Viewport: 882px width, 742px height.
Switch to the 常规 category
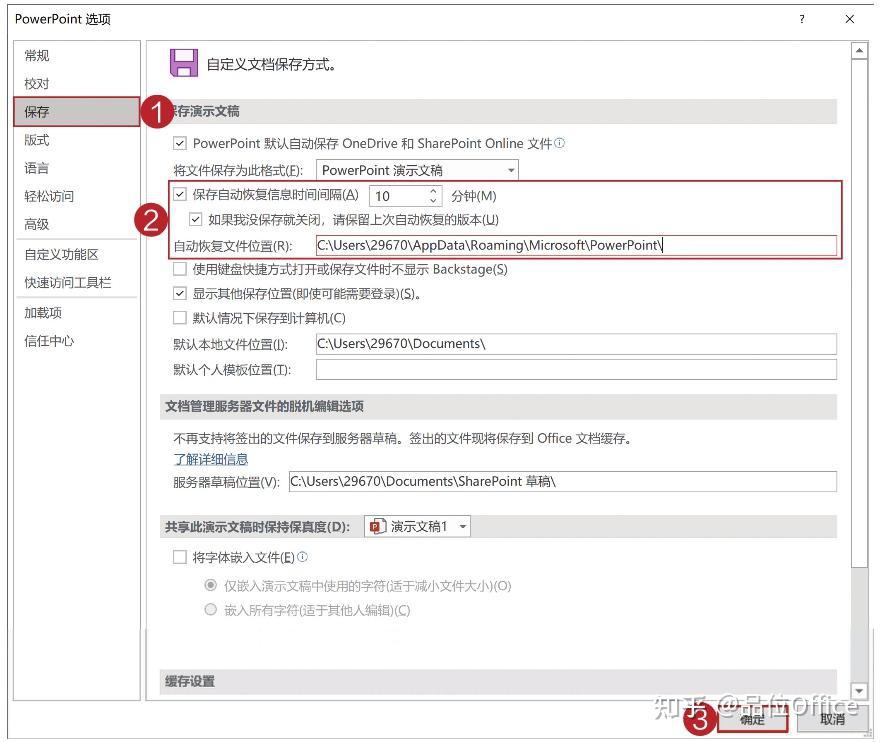(37, 56)
